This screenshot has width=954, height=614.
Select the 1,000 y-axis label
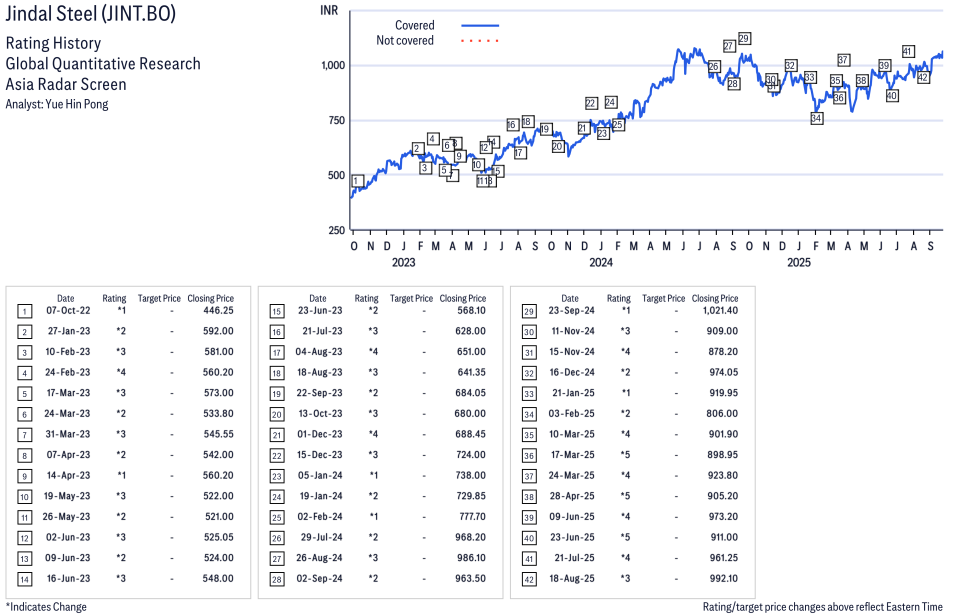coord(333,66)
